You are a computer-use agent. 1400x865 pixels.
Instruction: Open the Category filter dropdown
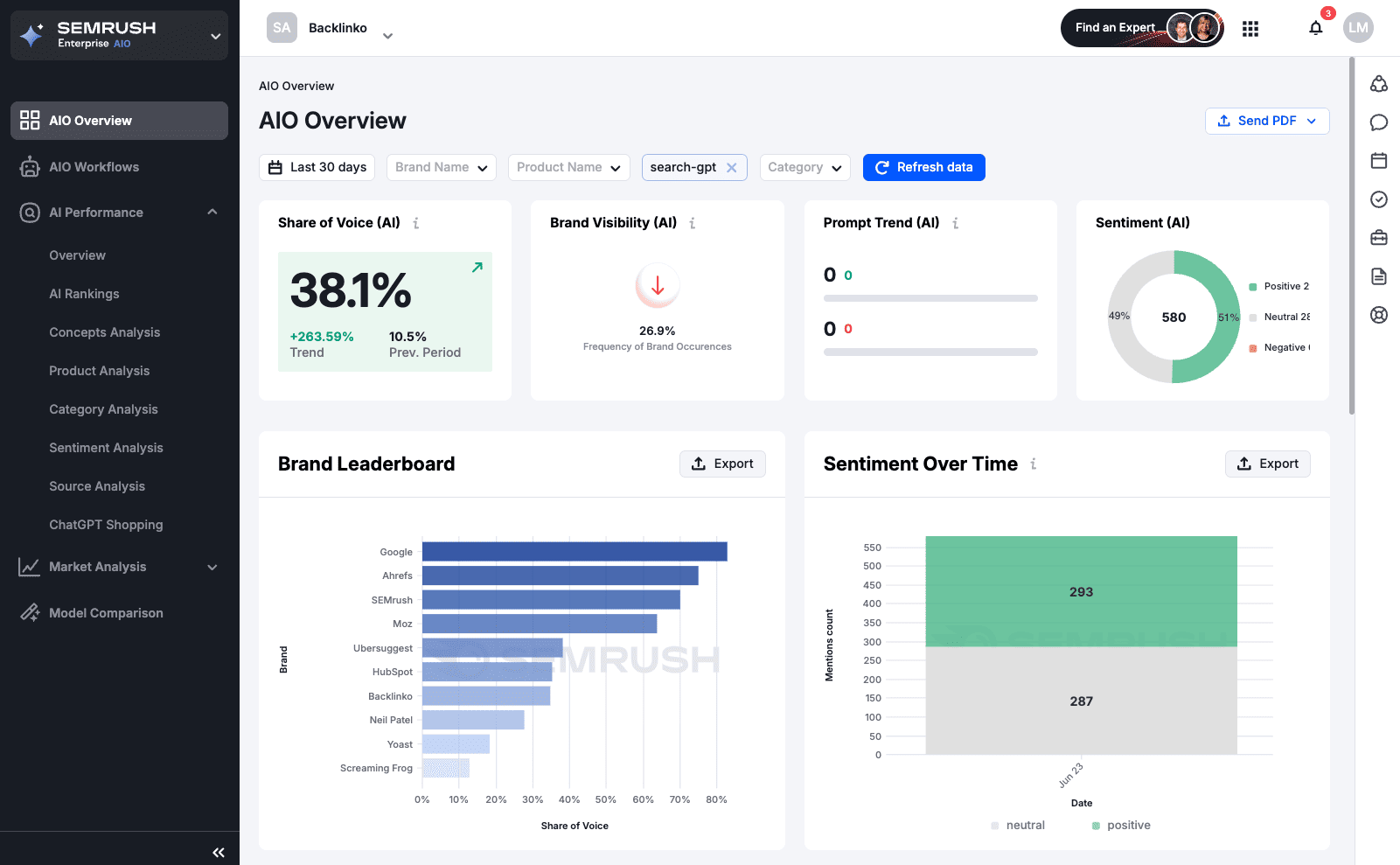click(804, 168)
